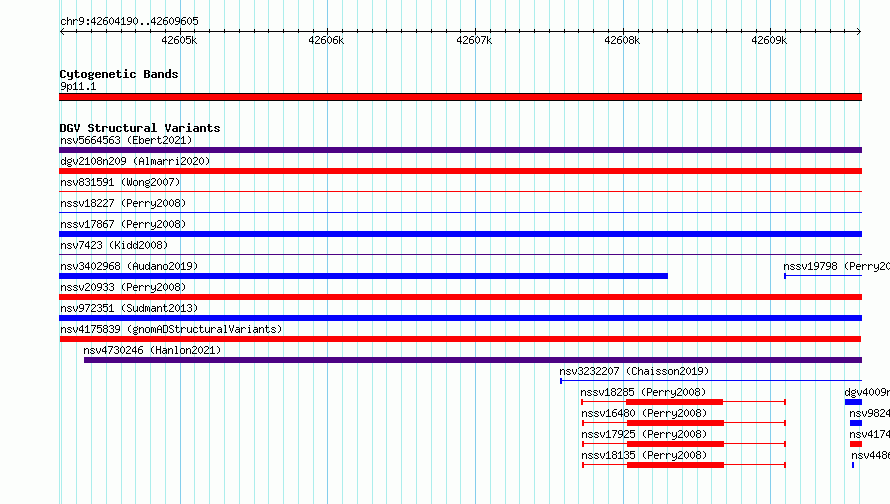Click the nsv448 label at right edge
This screenshot has height=504, width=890.
871,455
